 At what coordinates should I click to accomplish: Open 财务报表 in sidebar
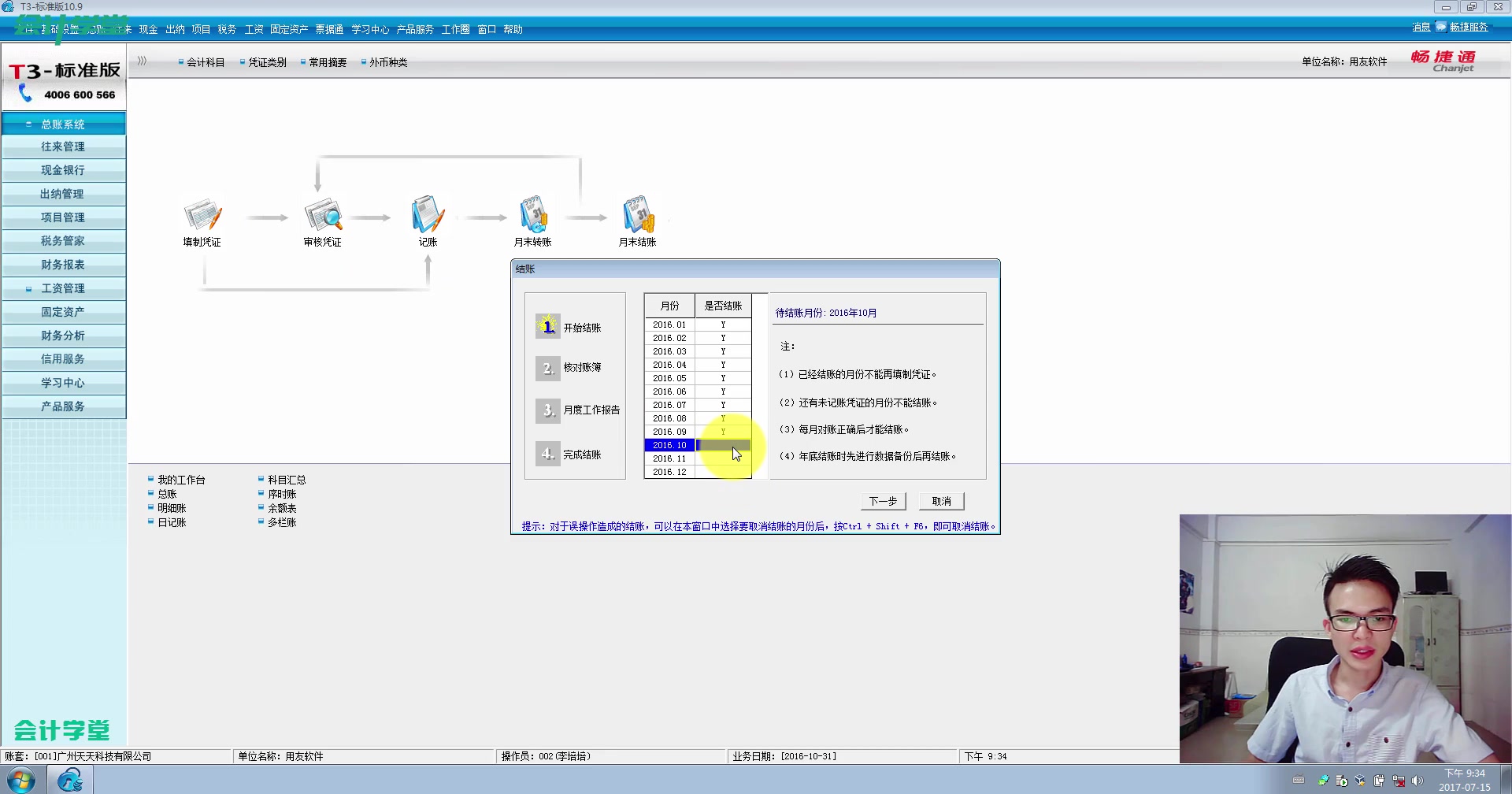(x=64, y=265)
